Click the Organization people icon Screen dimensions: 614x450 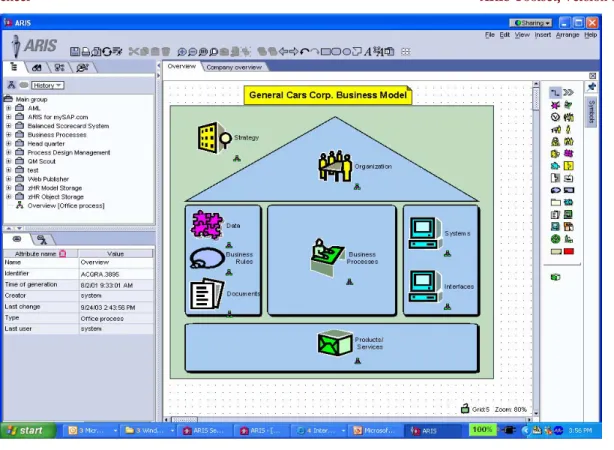click(335, 166)
